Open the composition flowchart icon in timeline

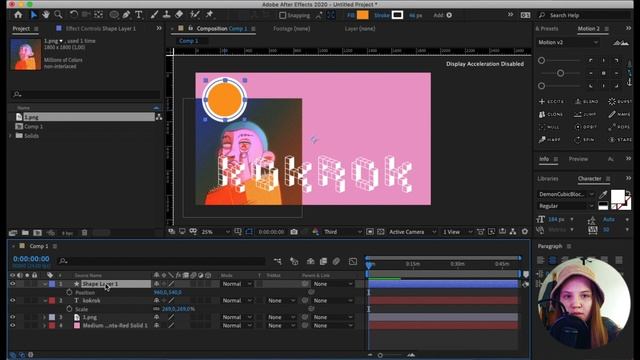278,261
